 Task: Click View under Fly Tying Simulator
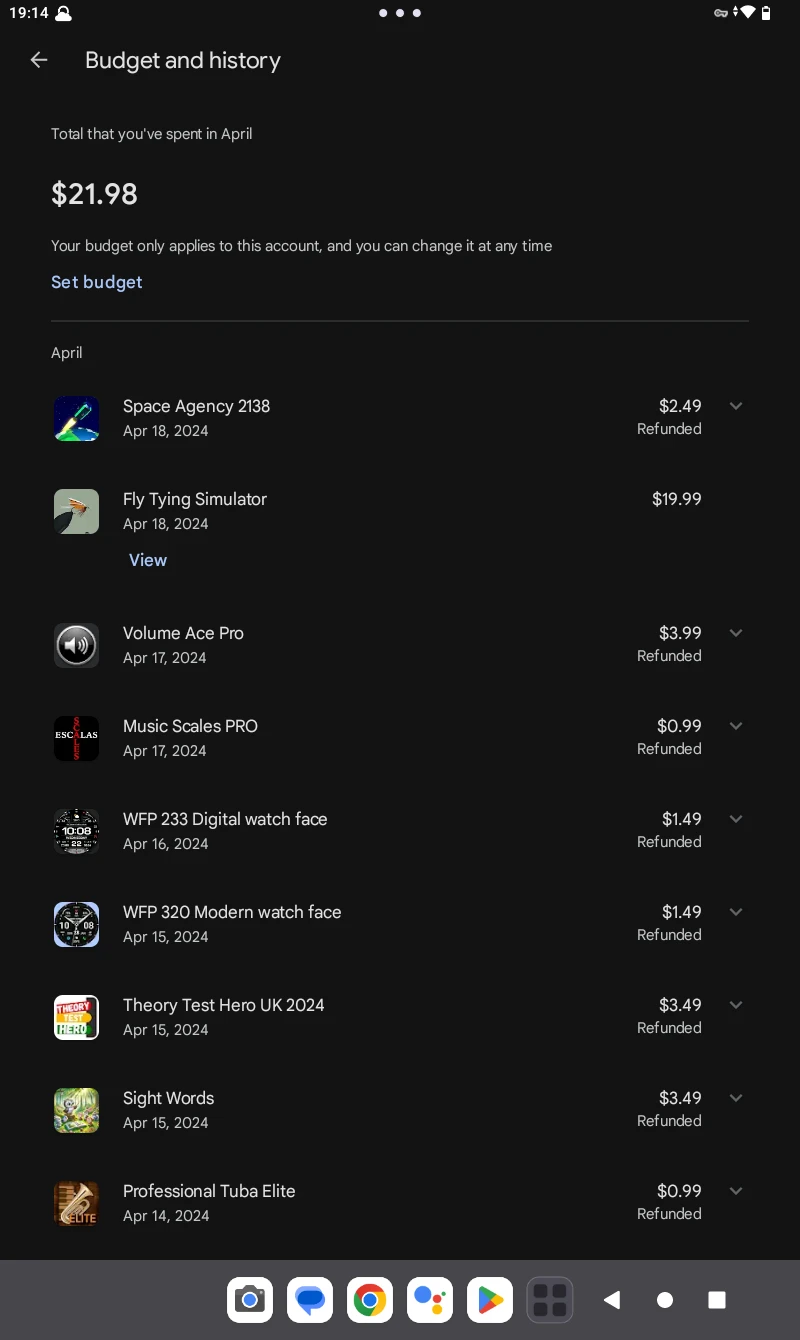coord(148,560)
